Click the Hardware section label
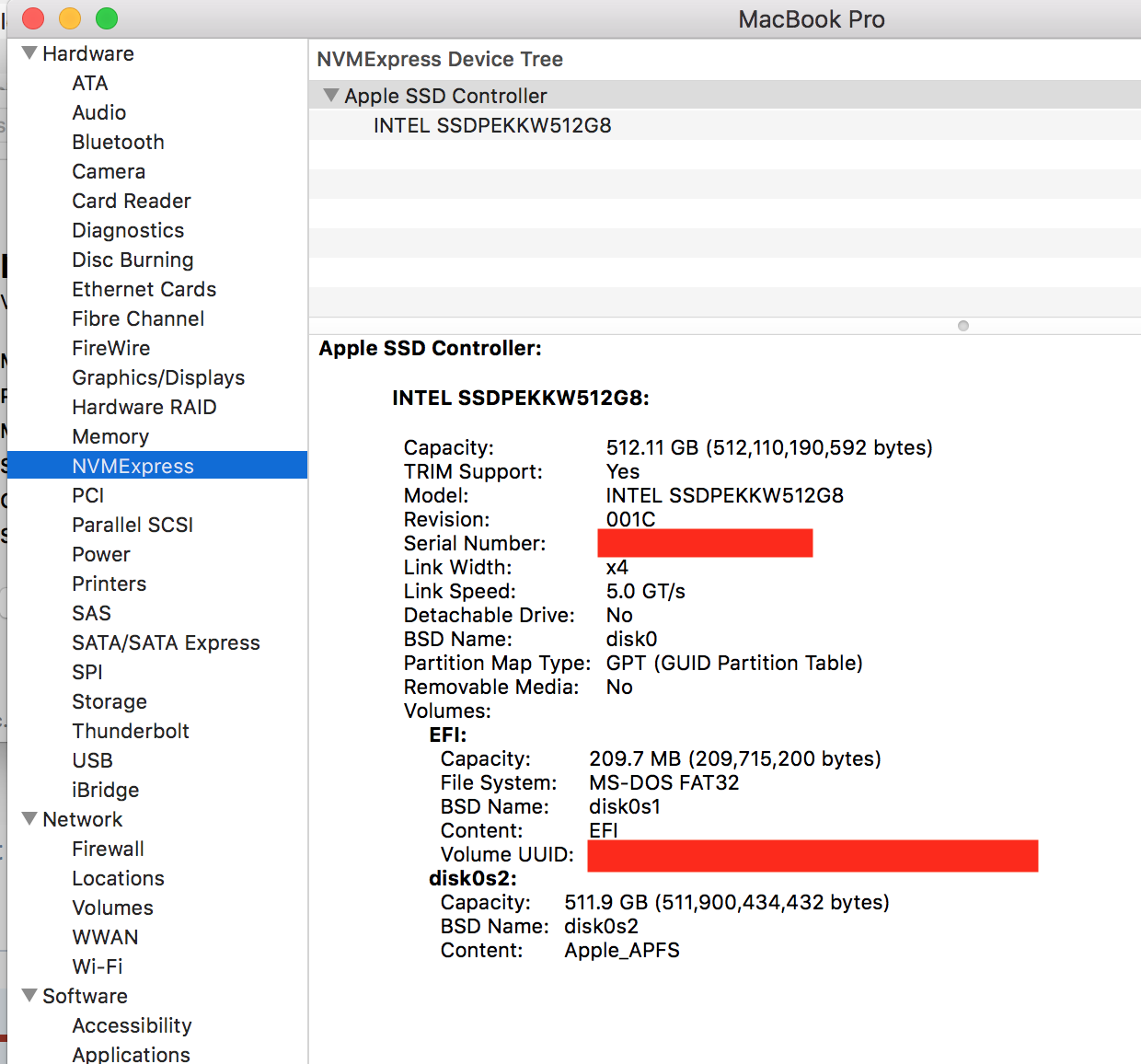 point(88,53)
